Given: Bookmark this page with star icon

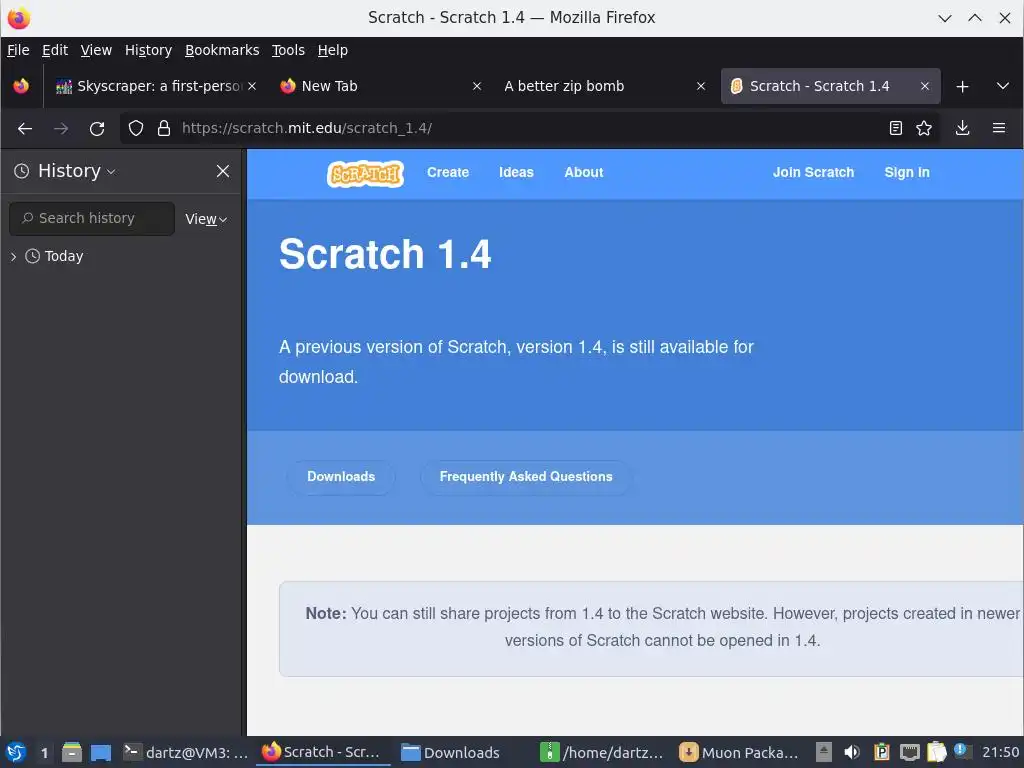Looking at the screenshot, I should pyautogui.click(x=924, y=129).
